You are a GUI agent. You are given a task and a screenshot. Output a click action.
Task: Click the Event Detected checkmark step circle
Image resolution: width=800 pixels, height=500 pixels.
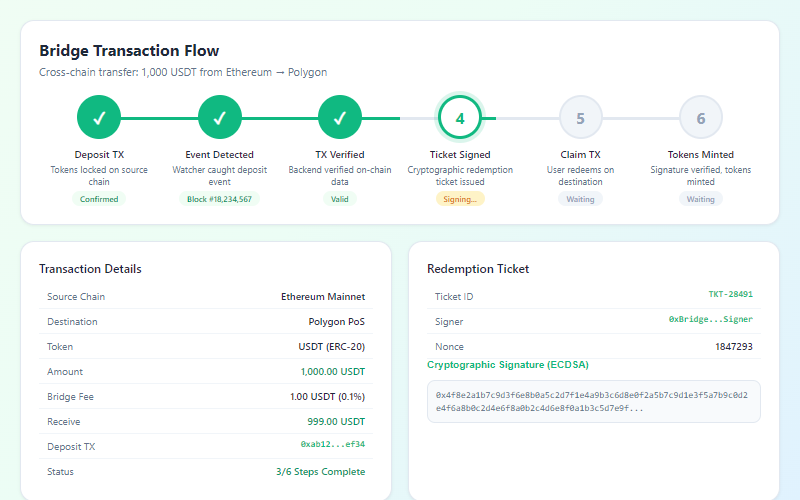[x=219, y=117]
